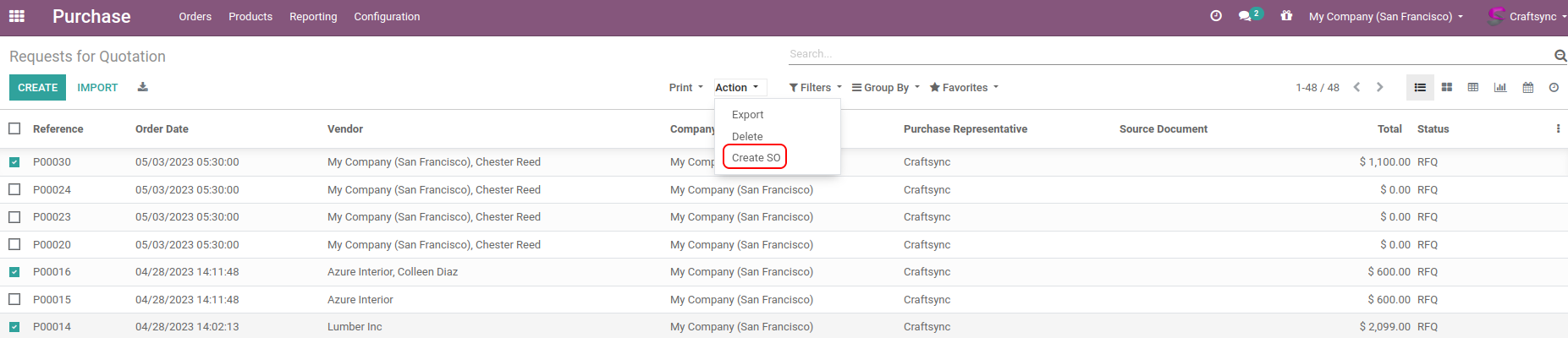The width and height of the screenshot is (1568, 338).
Task: Open the apps grid home menu
Action: point(17,16)
